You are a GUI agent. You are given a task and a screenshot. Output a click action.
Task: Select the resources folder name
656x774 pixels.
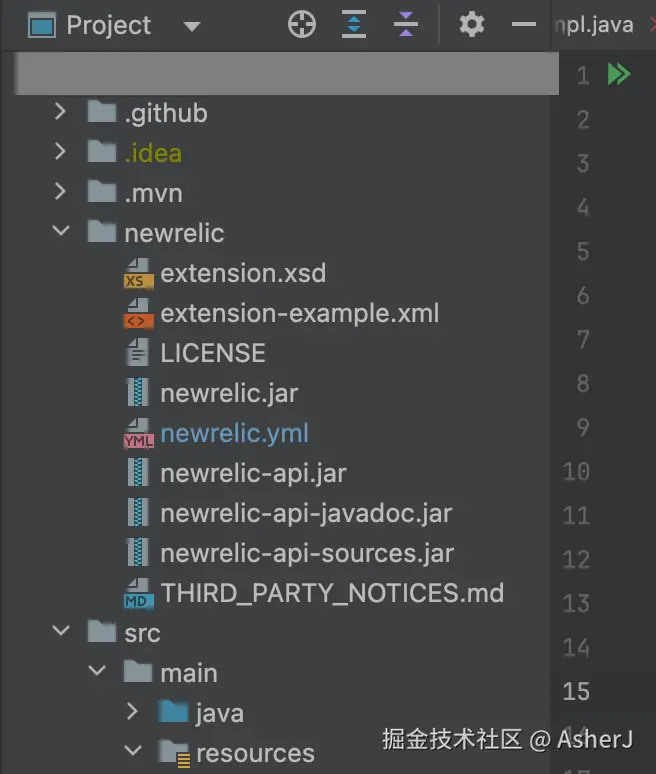(x=255, y=754)
